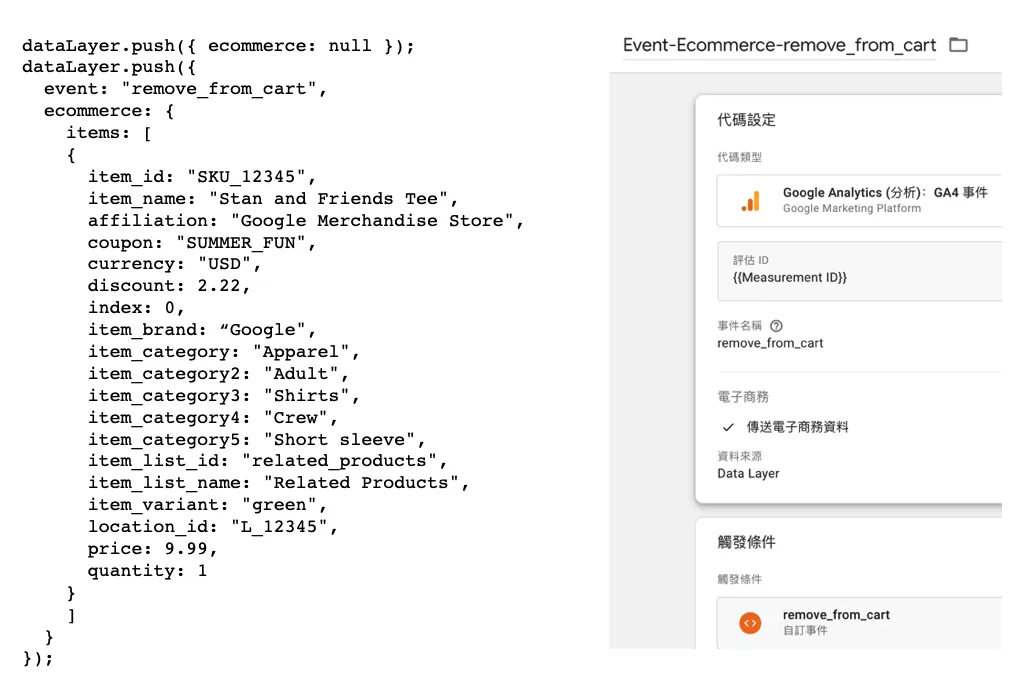This screenshot has width=1019, height=681.
Task: Click the 傳送電子商務資料 text
Action: [x=797, y=427]
